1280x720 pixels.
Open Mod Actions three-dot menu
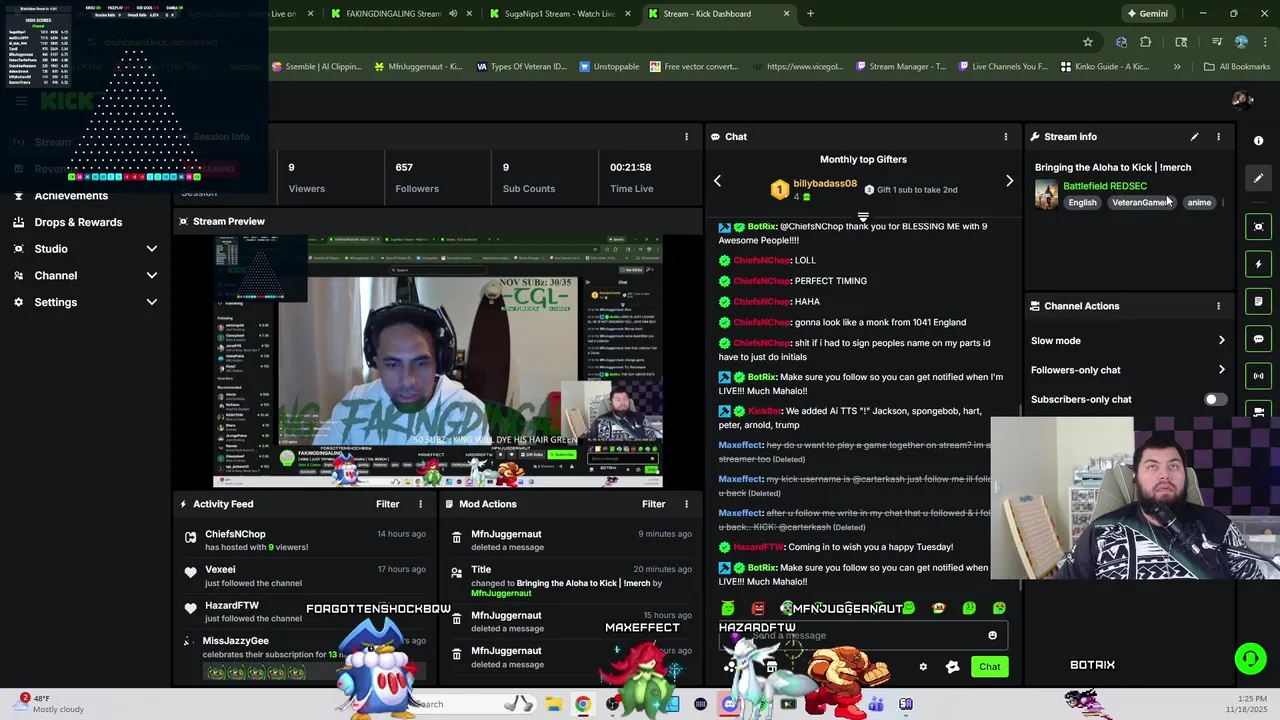[x=686, y=504]
